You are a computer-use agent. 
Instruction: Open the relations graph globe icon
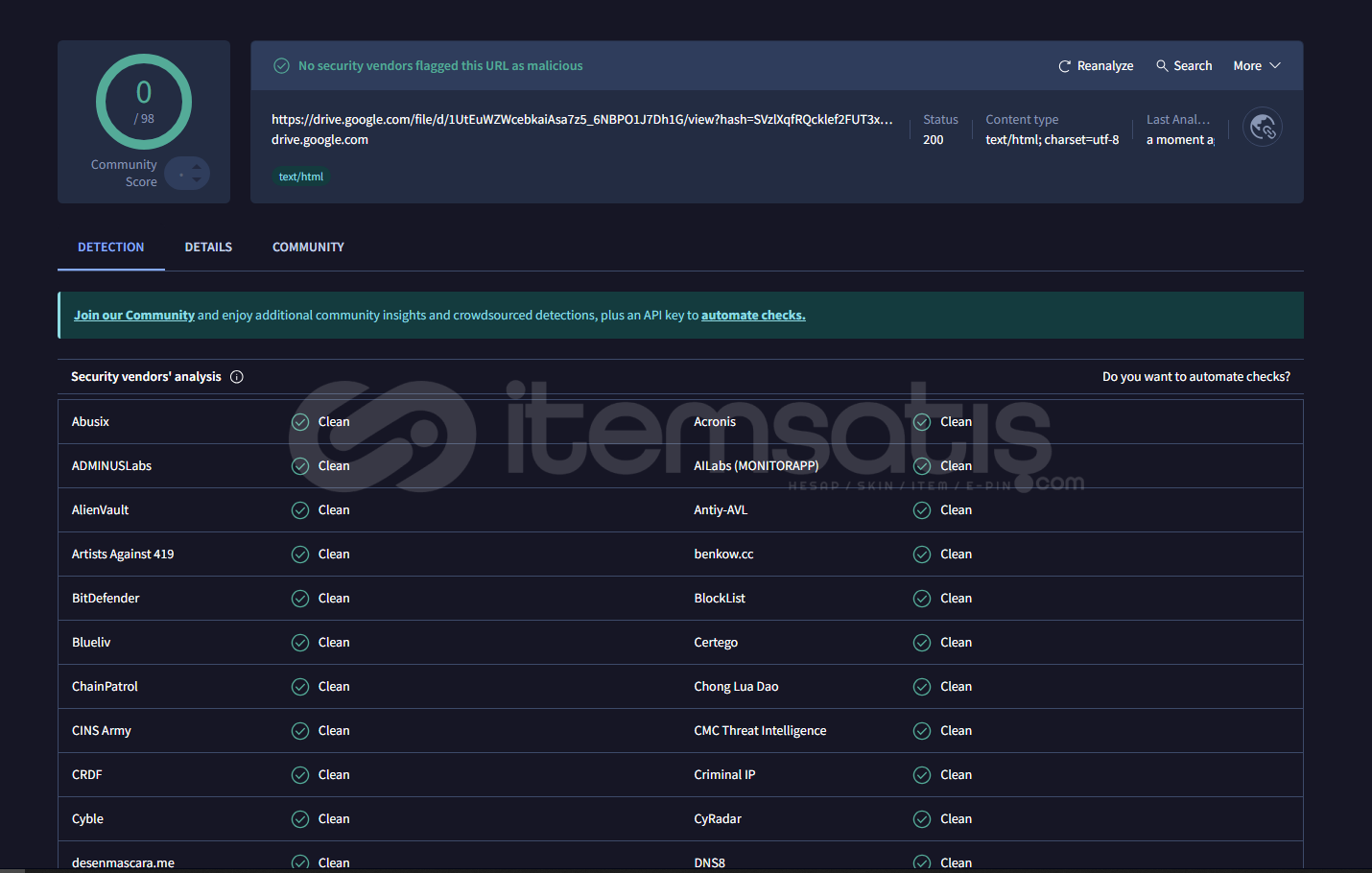click(x=1263, y=127)
